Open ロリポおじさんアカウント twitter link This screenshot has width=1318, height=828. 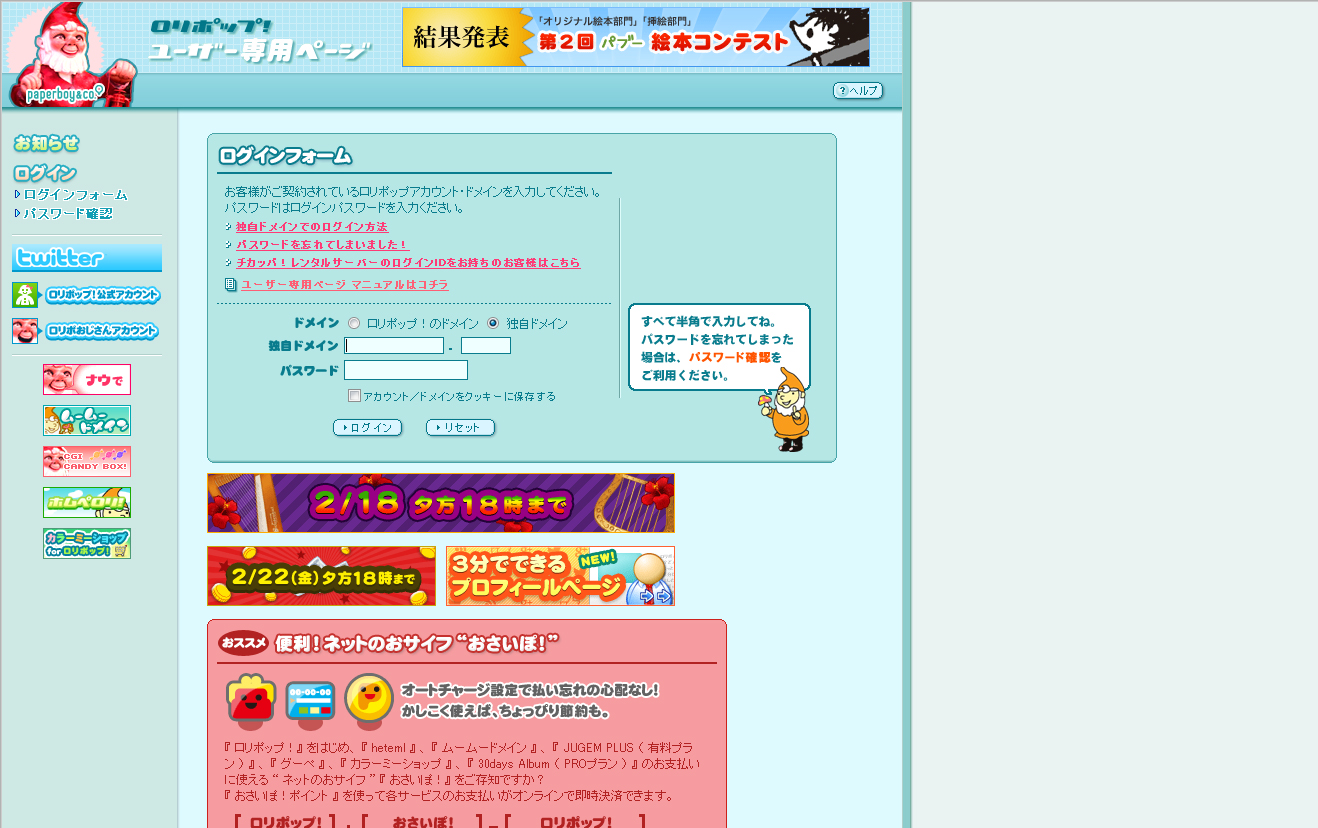pyautogui.click(x=87, y=331)
